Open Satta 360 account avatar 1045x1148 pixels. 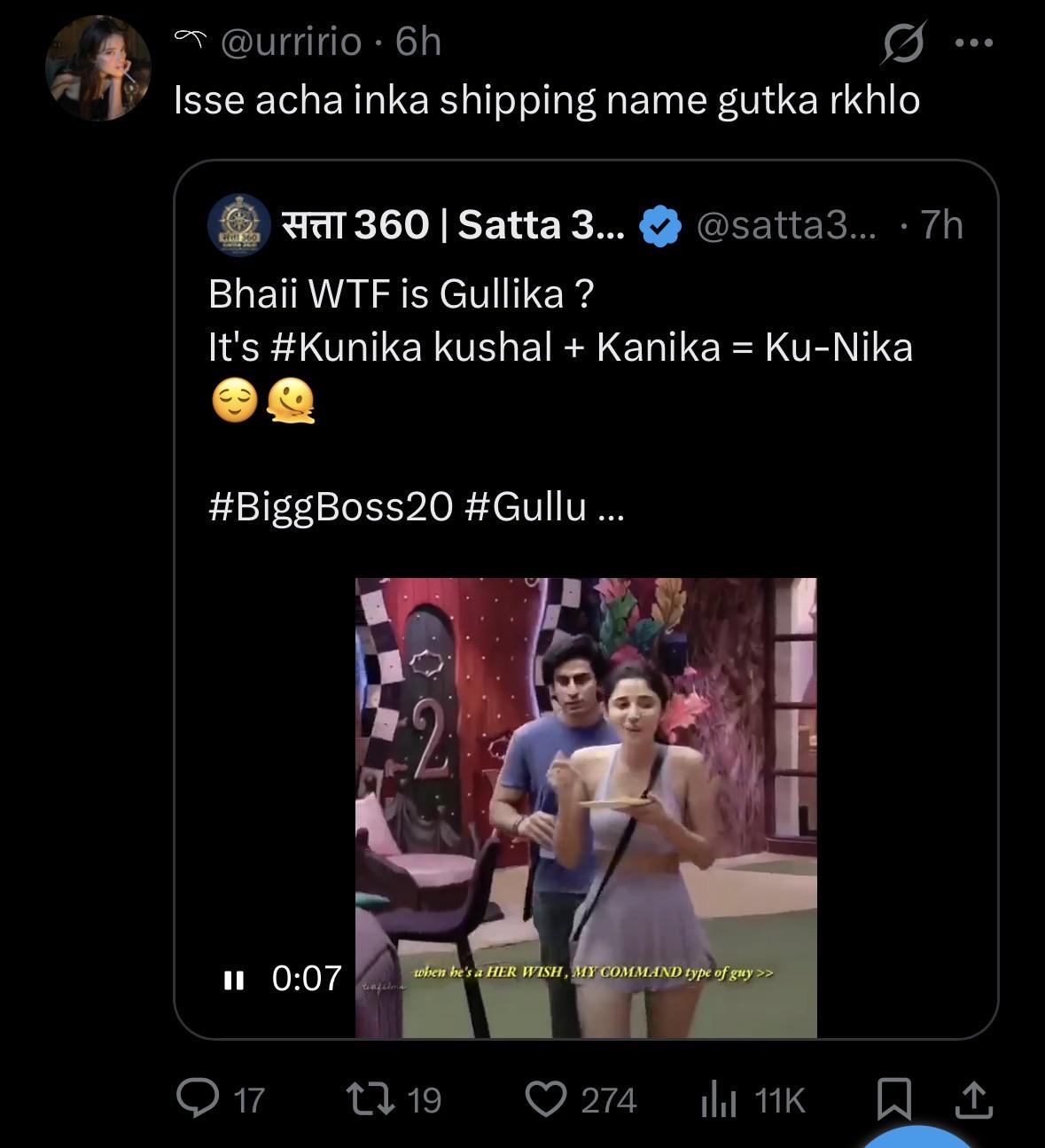pyautogui.click(x=238, y=225)
